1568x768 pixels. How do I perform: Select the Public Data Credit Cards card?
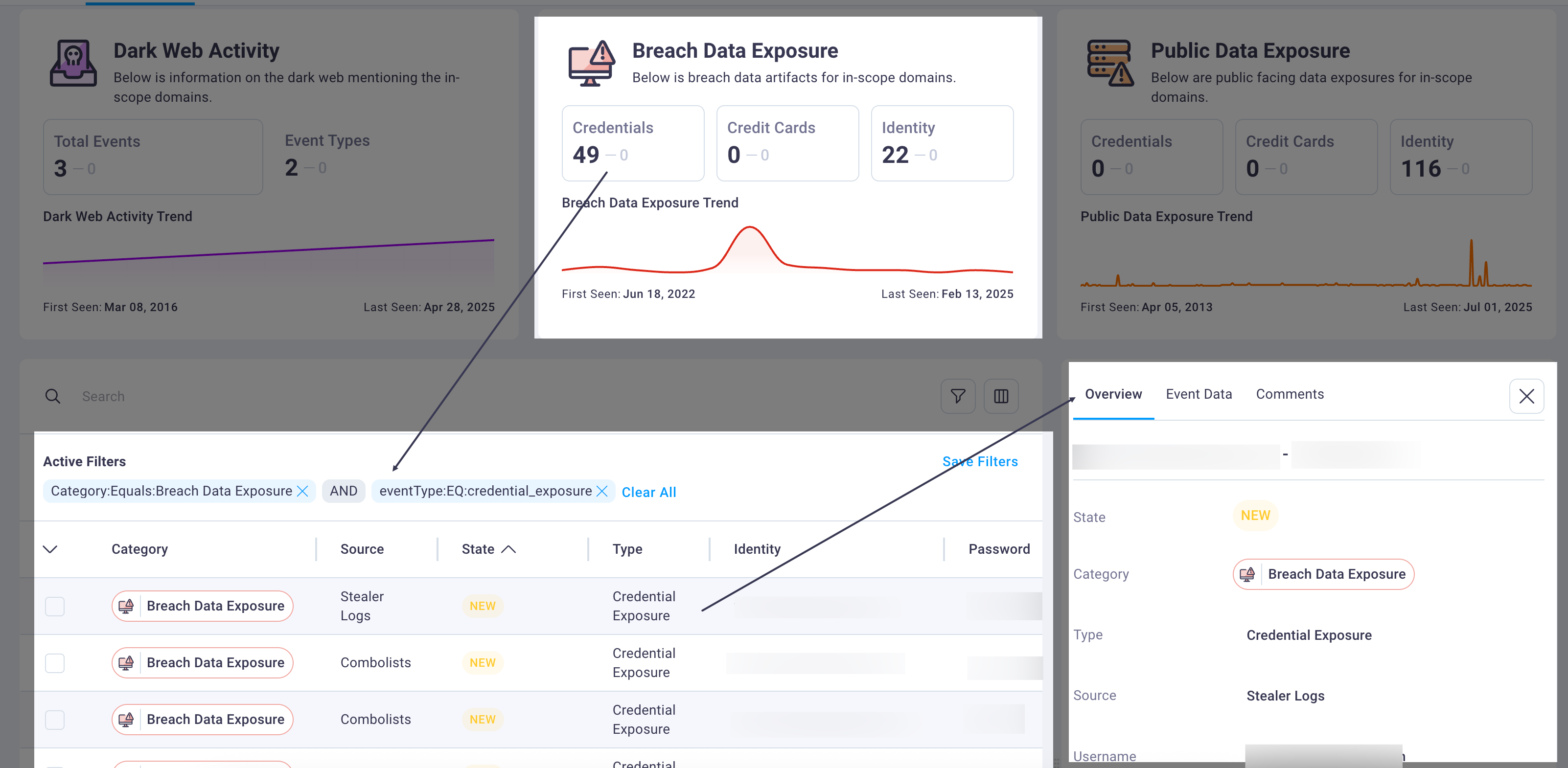(1306, 157)
